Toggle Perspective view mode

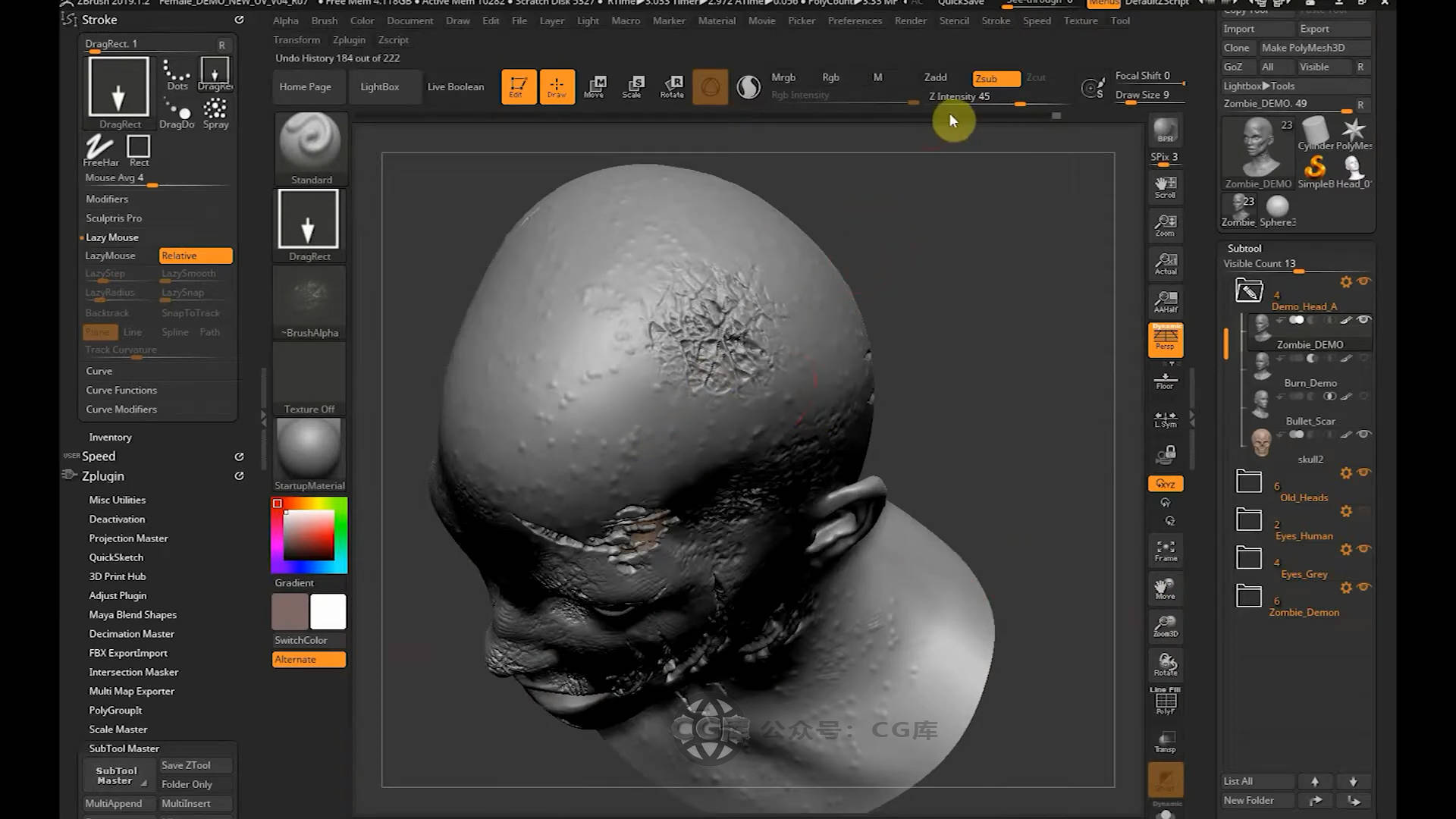[1166, 340]
